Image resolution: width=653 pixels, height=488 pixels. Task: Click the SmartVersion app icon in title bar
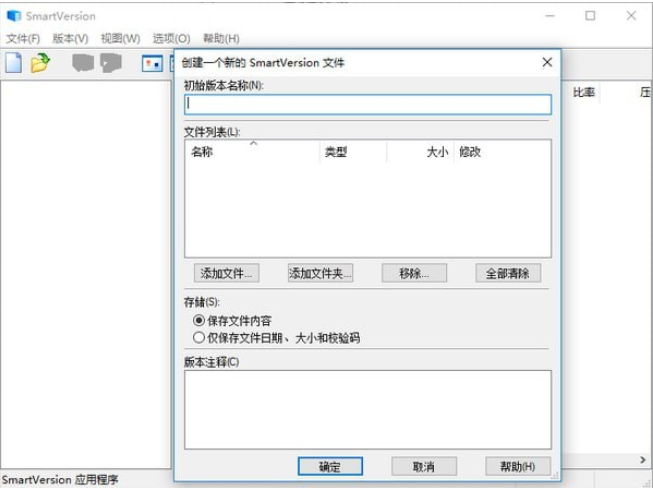14,16
